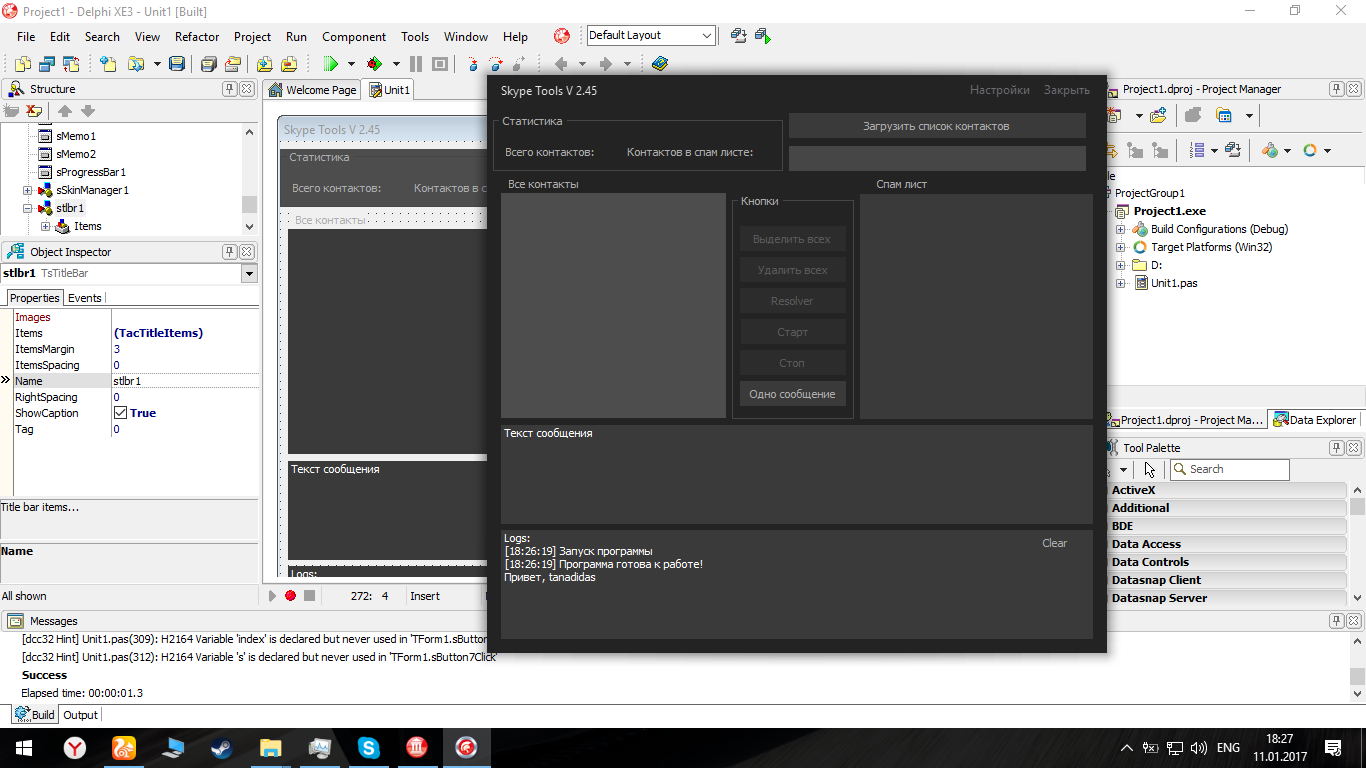The image size is (1366, 768).
Task: Pin the Object Inspector panel
Action: [229, 252]
